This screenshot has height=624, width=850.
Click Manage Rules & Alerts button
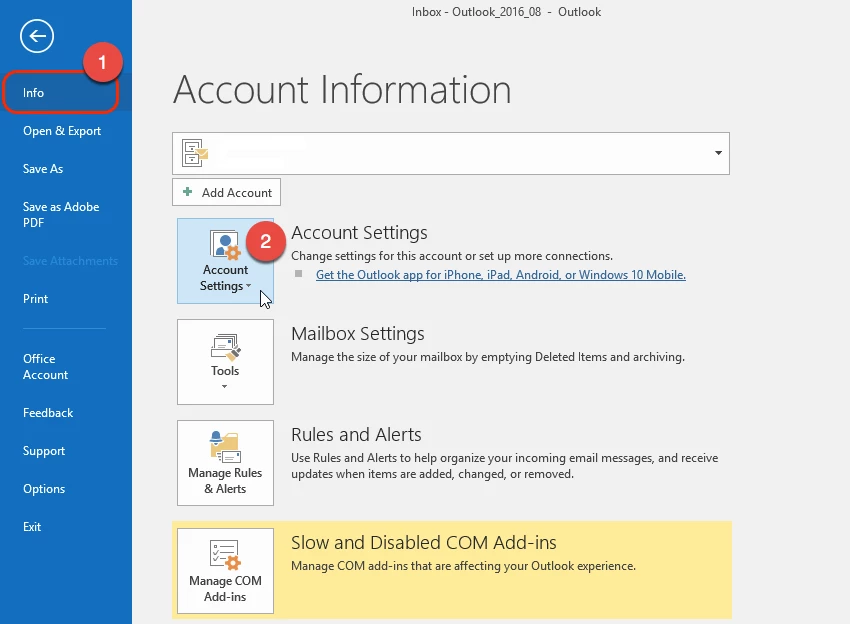pyautogui.click(x=225, y=463)
